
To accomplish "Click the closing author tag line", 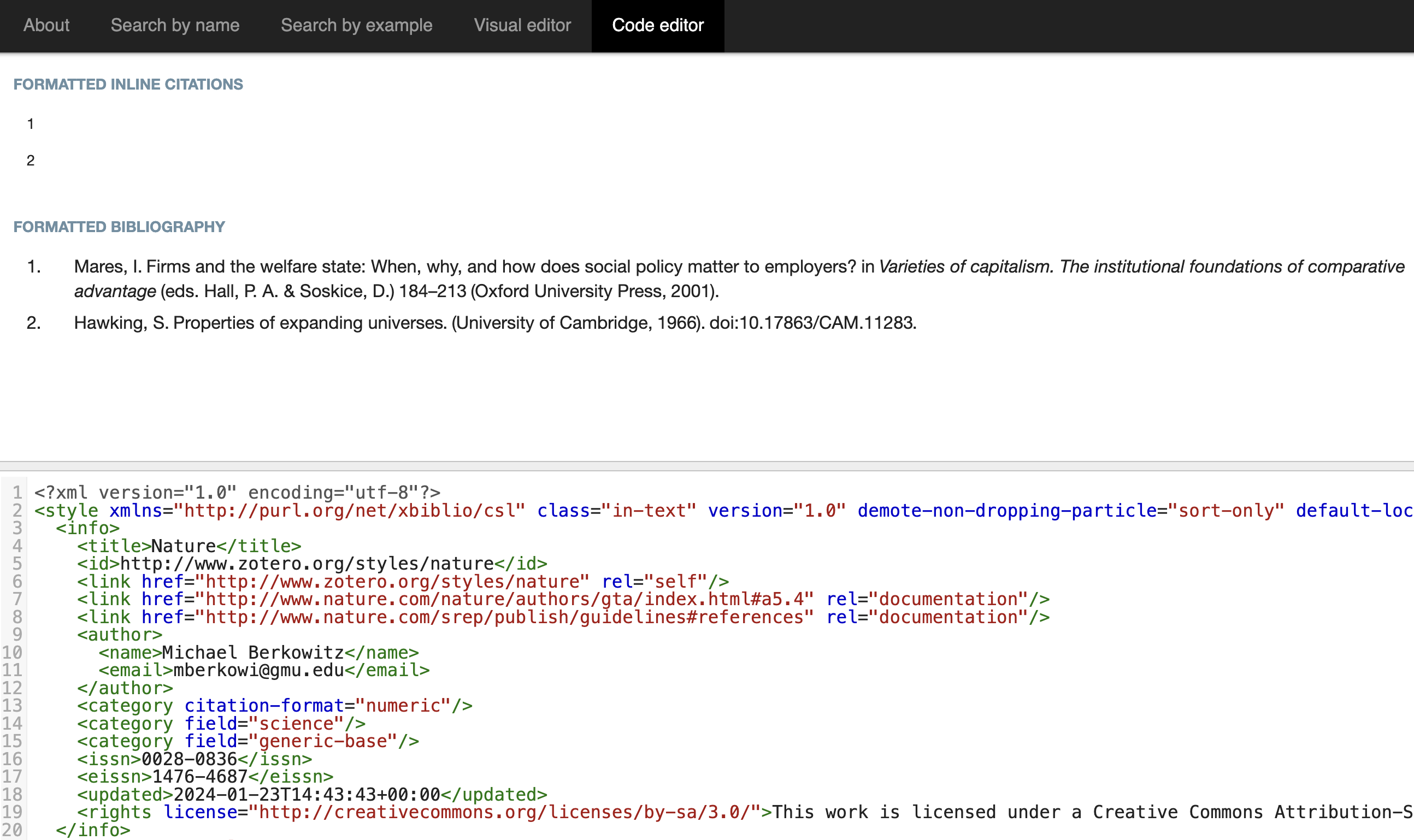I will pyautogui.click(x=125, y=688).
